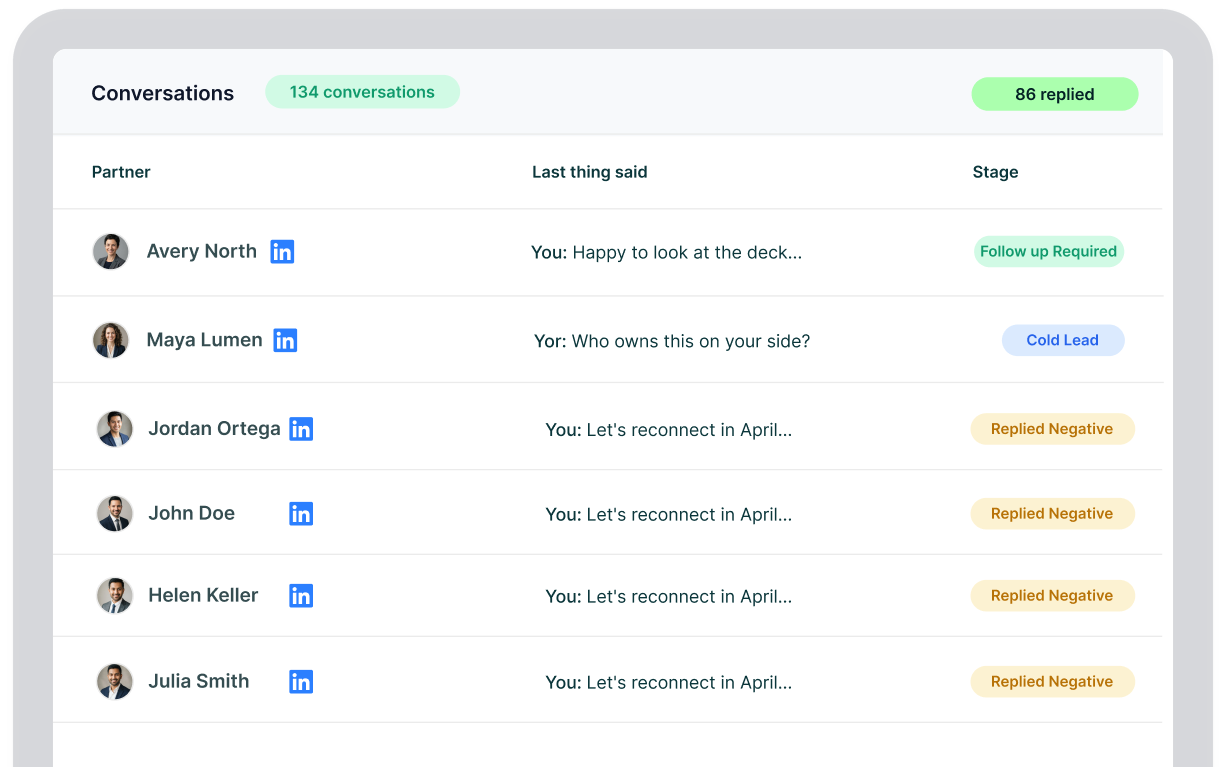Open Helen Keller's LinkedIn icon
This screenshot has width=1227, height=767.
coord(301,596)
